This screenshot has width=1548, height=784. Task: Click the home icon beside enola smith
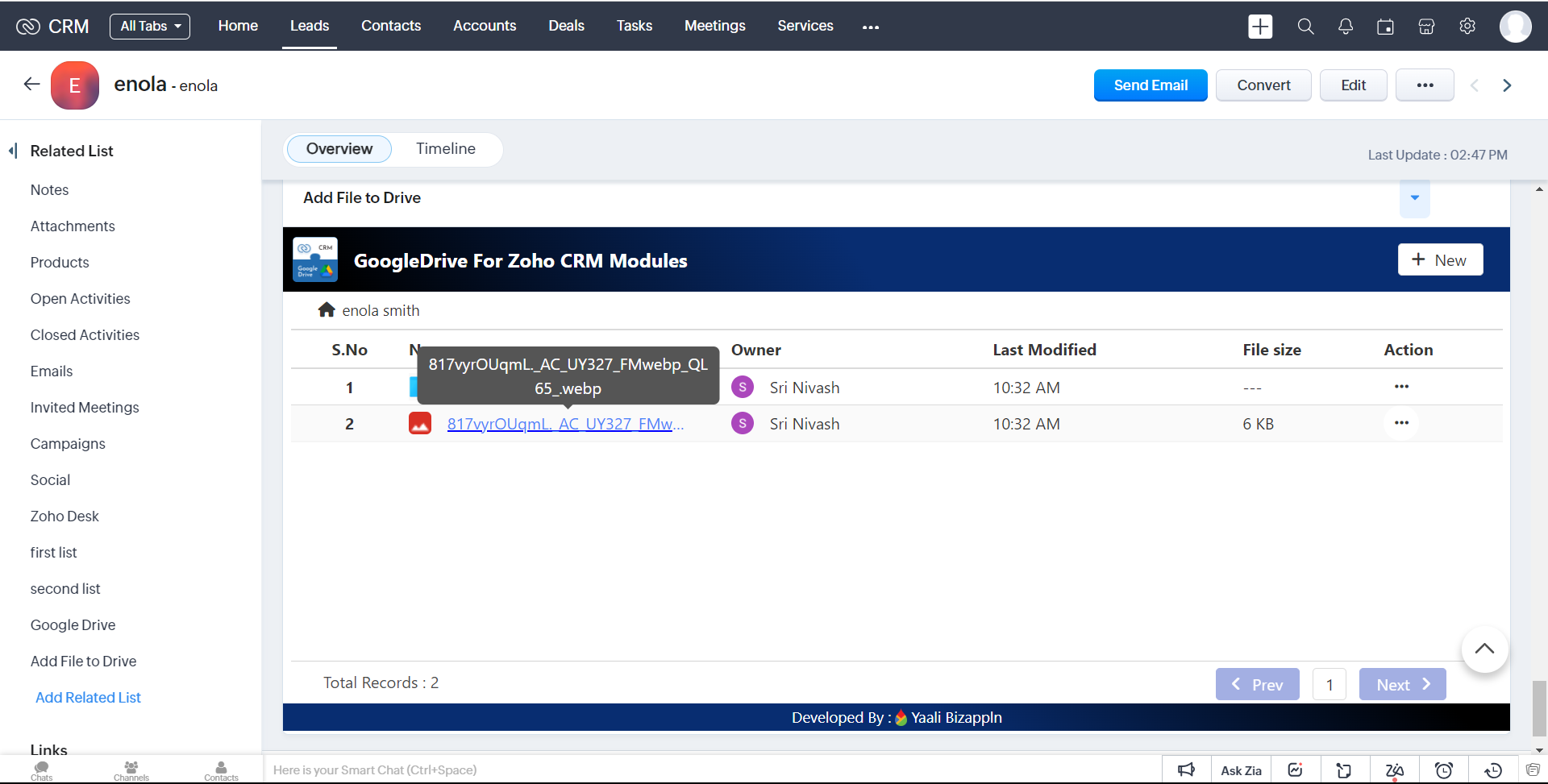tap(327, 310)
